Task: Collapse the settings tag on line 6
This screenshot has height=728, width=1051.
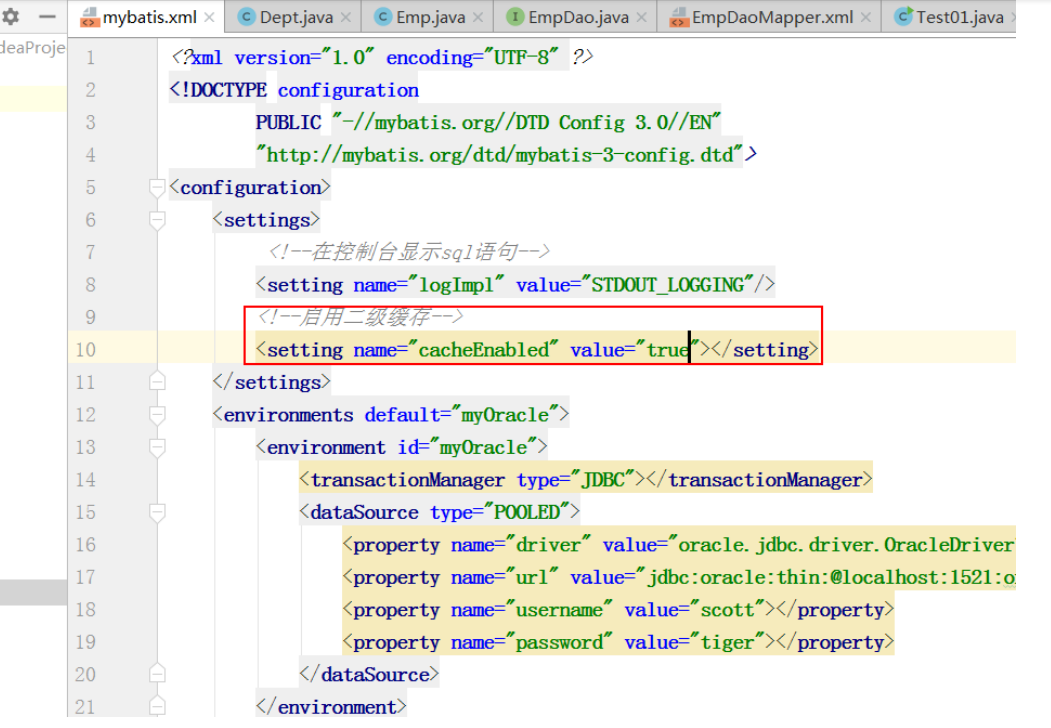Action: pyautogui.click(x=157, y=221)
